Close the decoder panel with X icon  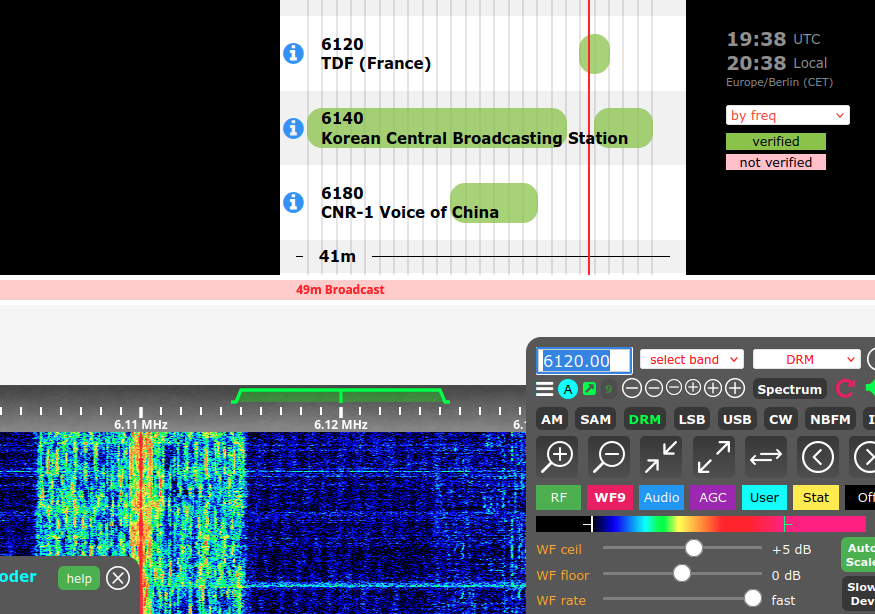click(118, 578)
